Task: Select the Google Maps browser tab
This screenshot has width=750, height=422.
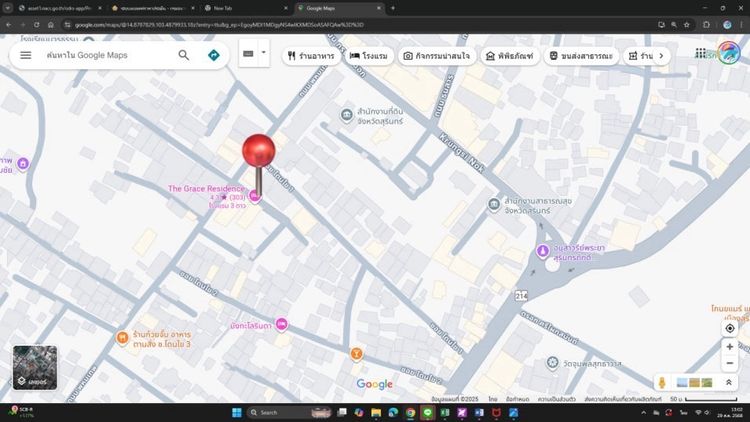Action: [x=339, y=8]
